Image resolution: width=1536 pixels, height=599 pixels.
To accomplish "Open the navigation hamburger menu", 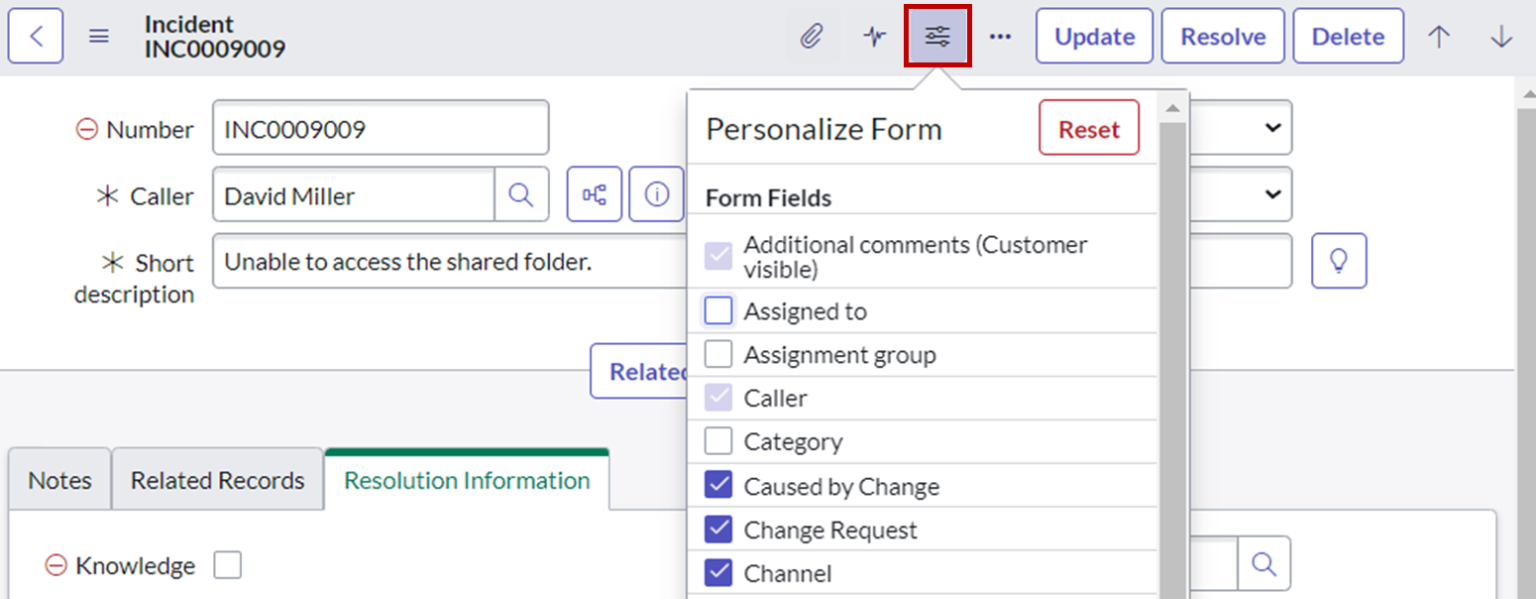I will (98, 35).
